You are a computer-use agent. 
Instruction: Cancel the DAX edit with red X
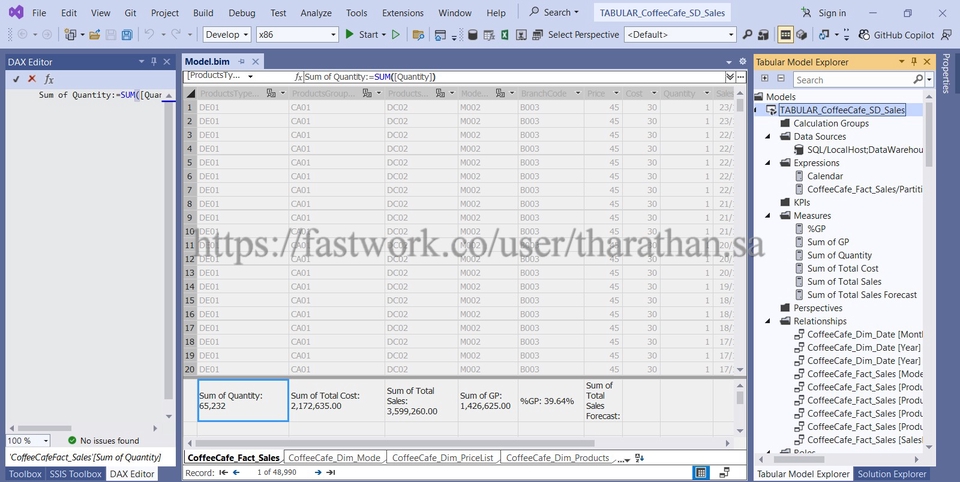pyautogui.click(x=32, y=79)
